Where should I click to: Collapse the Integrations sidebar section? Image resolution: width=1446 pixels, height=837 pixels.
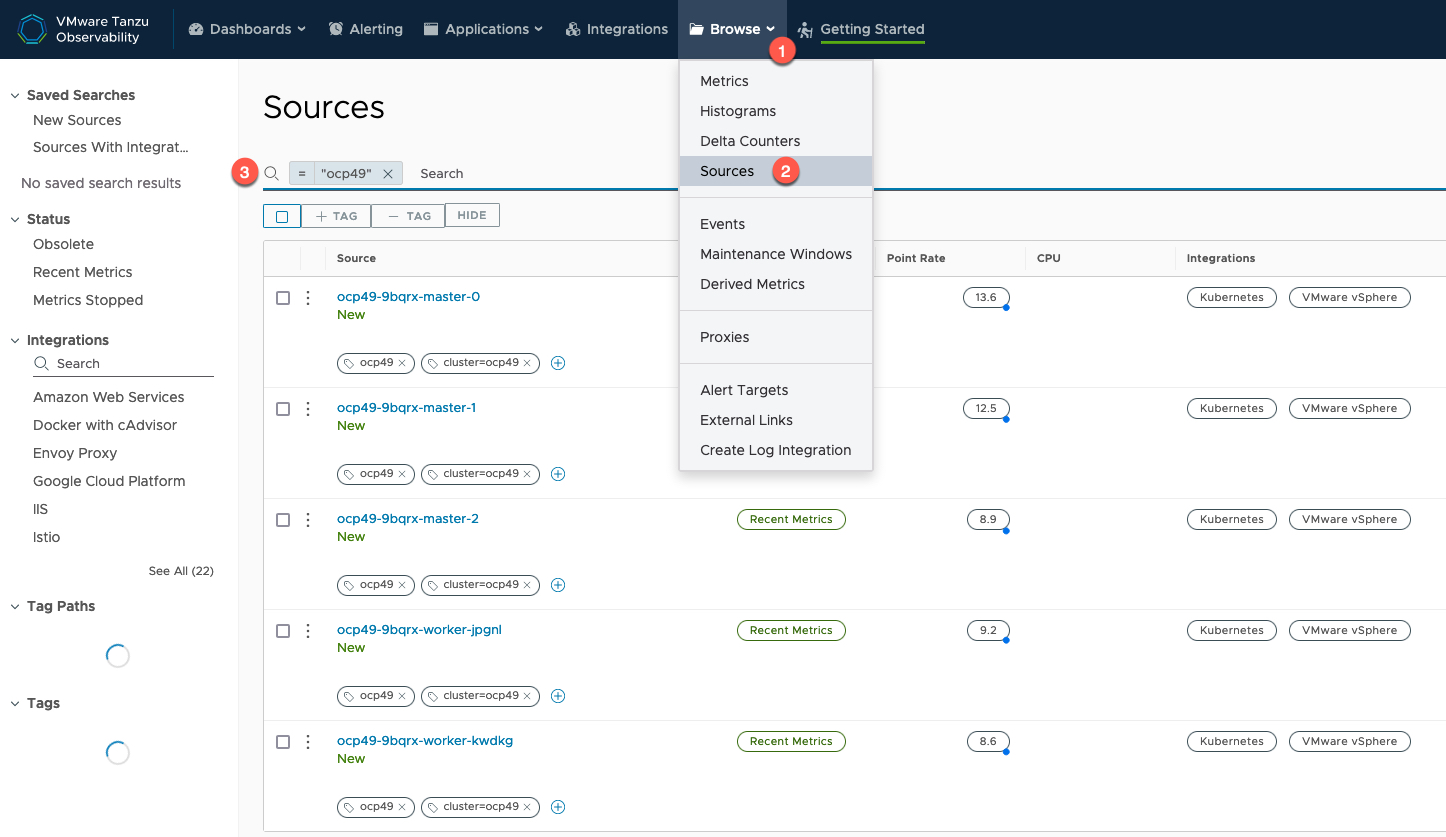coord(15,341)
